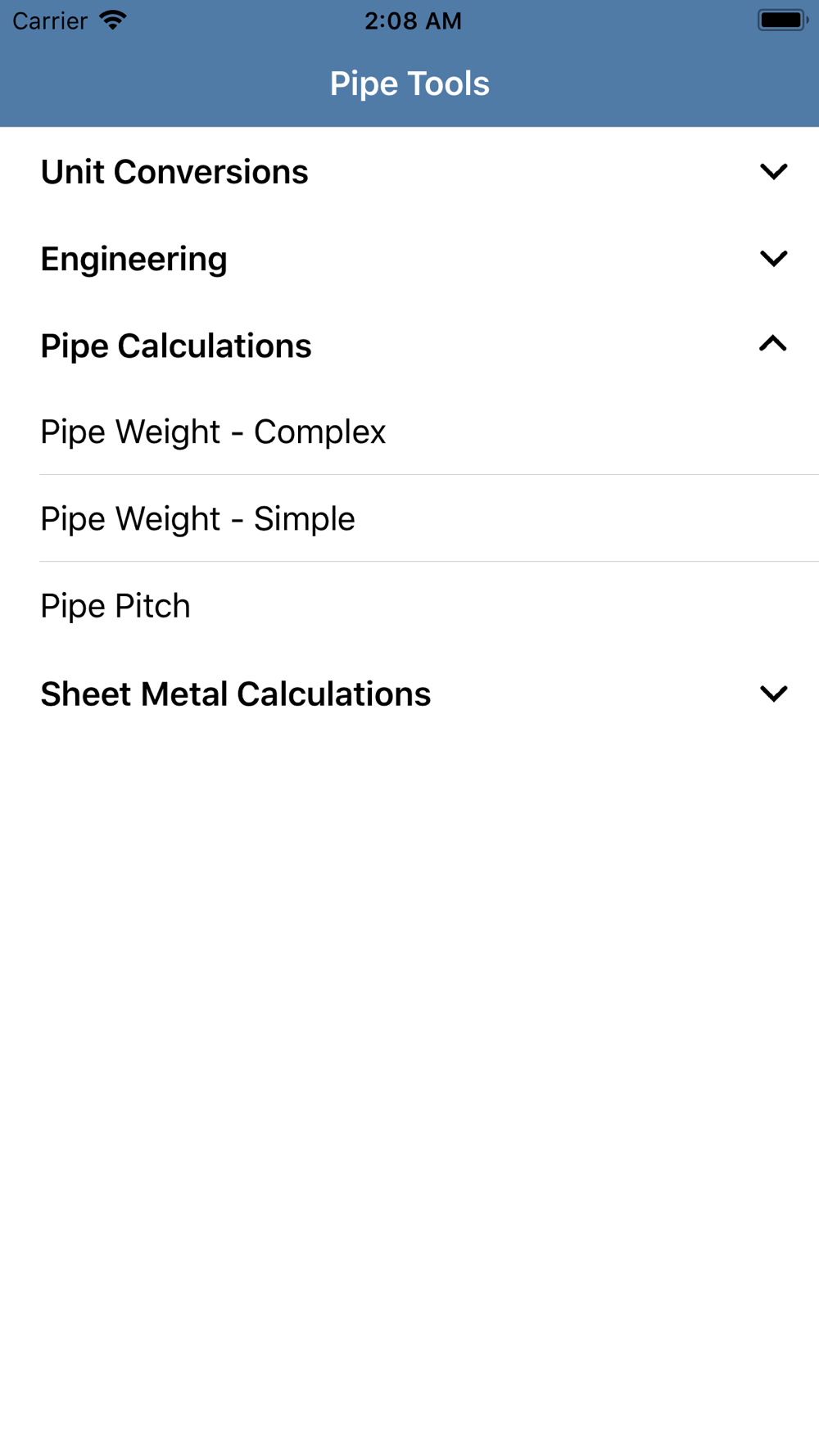Tap the blue navigation bar beside the title
This screenshot has height=1456, width=819.
164,84
